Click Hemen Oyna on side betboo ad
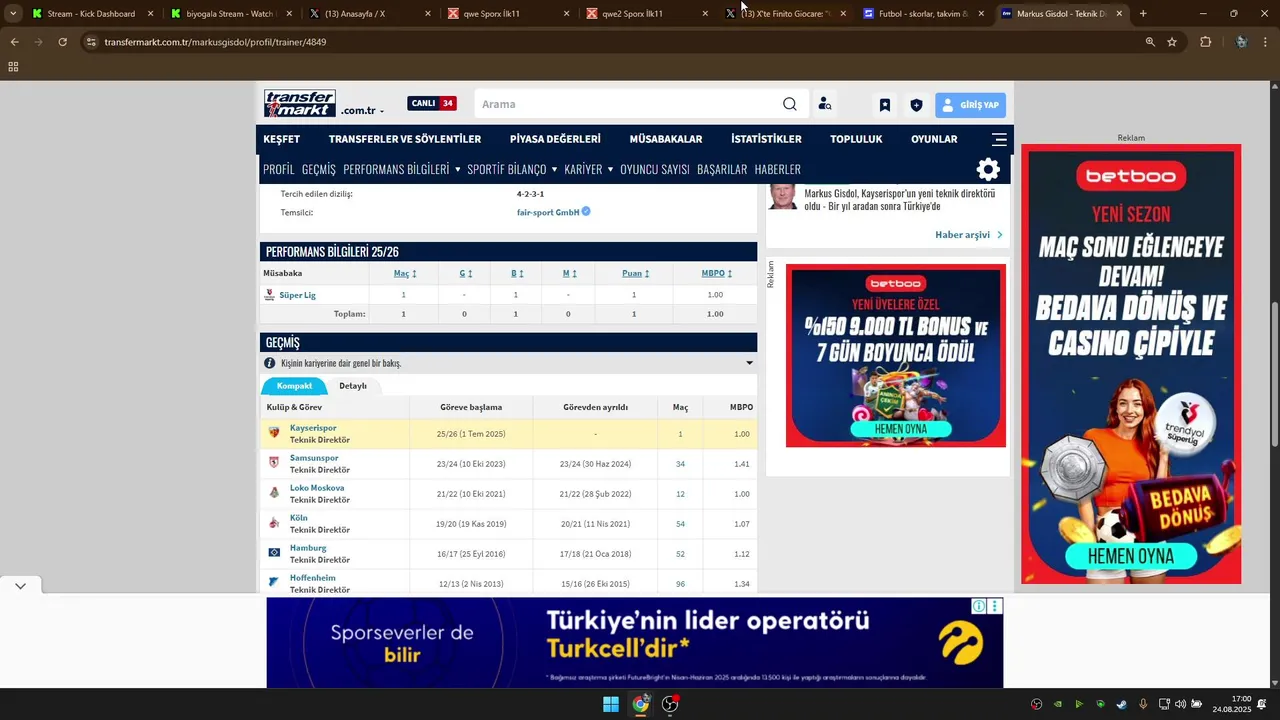The height and width of the screenshot is (720, 1280). click(1130, 556)
